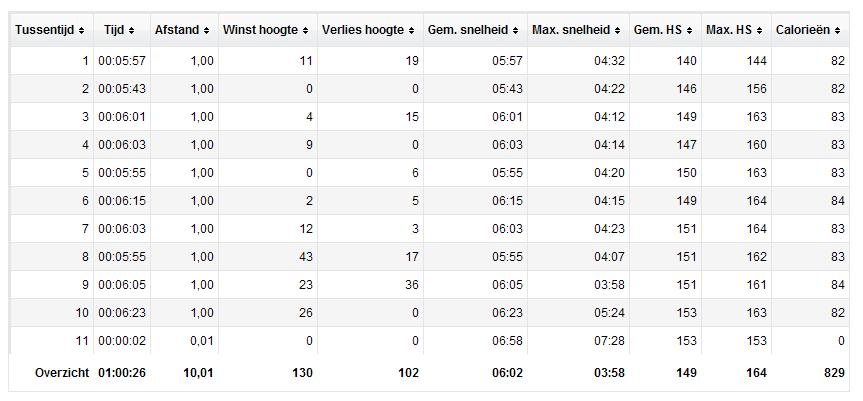863x401 pixels.
Task: Sort by the Tussentijd column arrow icon
Action: [81, 31]
